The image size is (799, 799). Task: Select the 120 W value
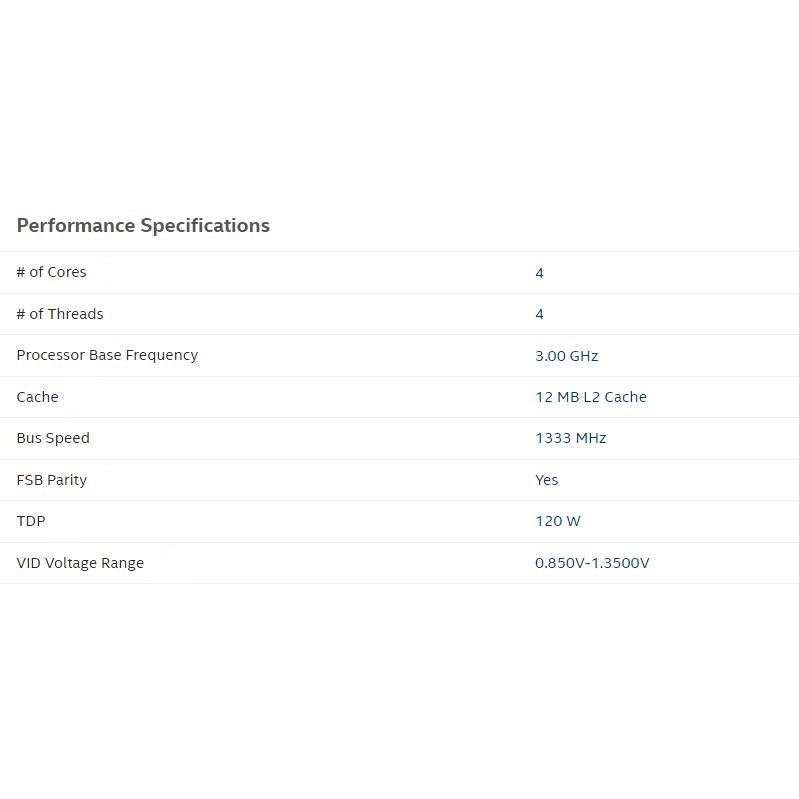coord(557,521)
